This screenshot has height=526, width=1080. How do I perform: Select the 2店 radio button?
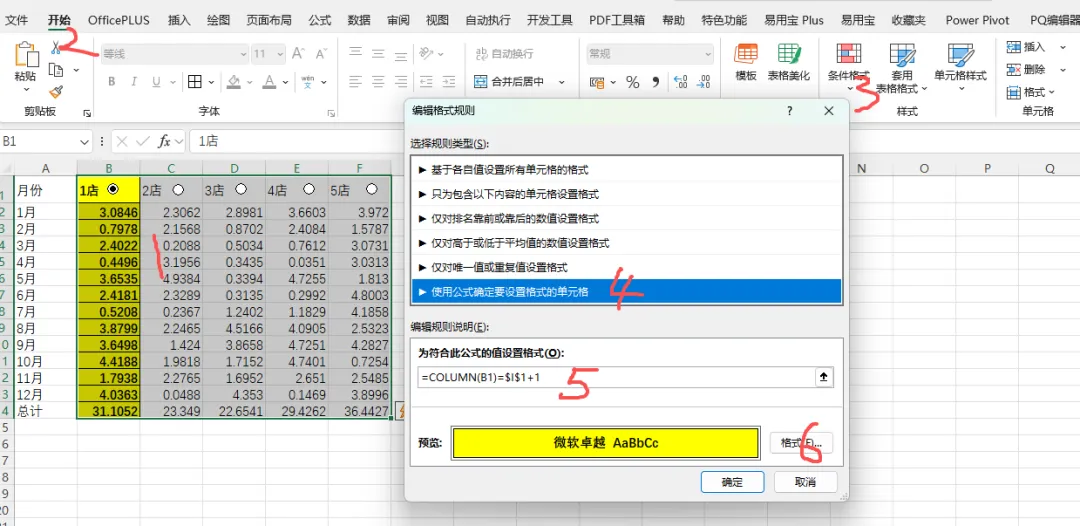click(x=178, y=189)
